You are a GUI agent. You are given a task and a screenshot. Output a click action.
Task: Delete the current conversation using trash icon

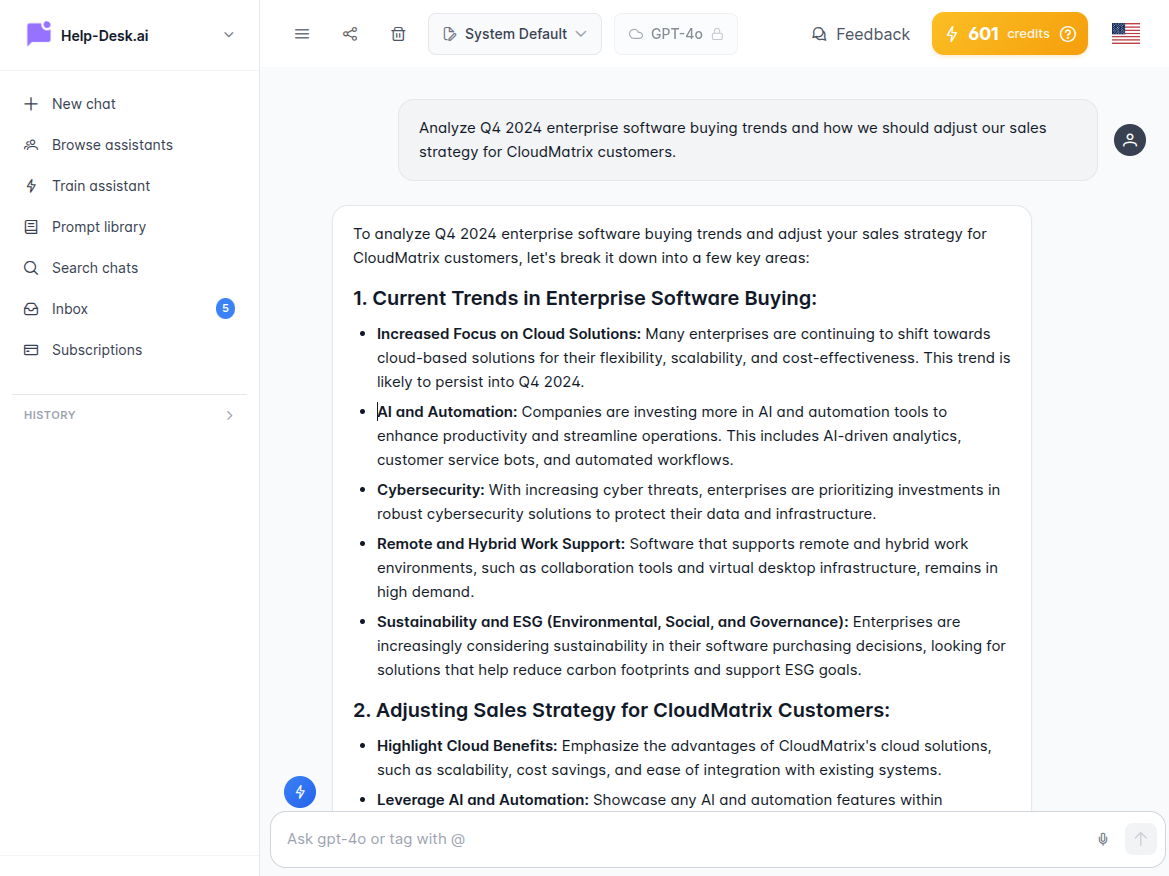pyautogui.click(x=398, y=33)
